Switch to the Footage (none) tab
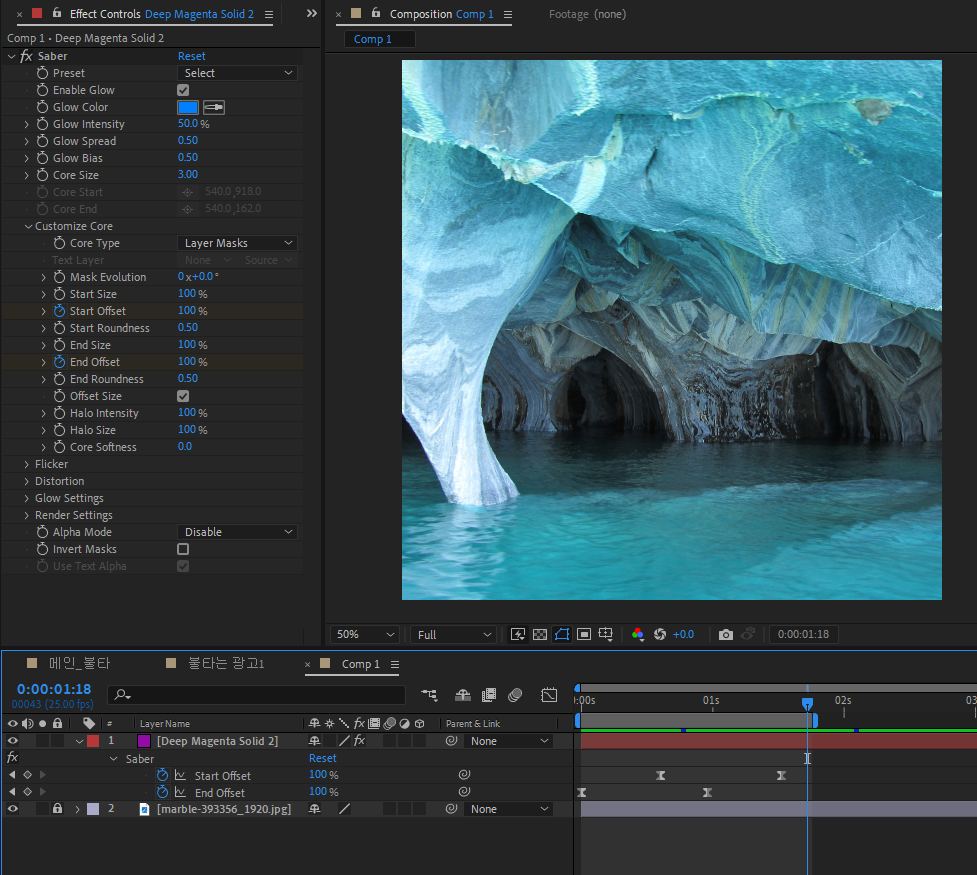Image resolution: width=977 pixels, height=875 pixels. (x=588, y=14)
